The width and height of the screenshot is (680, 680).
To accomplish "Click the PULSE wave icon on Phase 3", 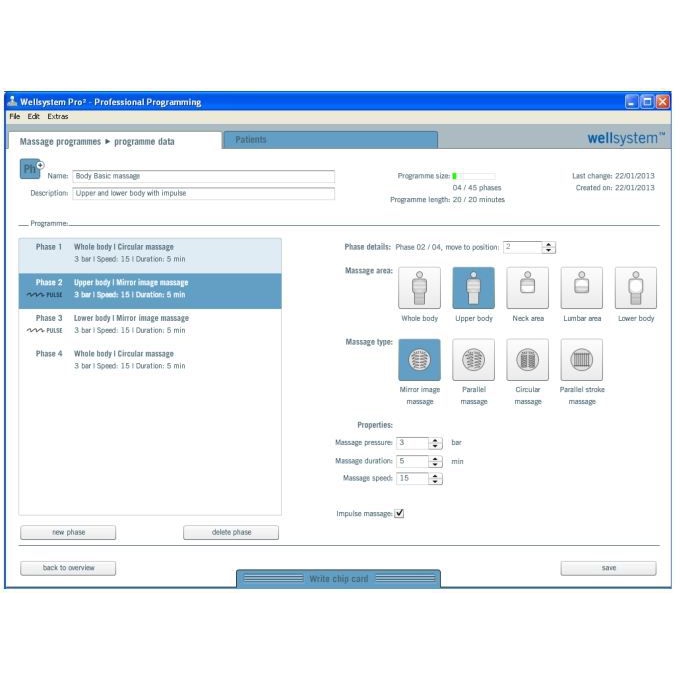I will tap(44, 330).
